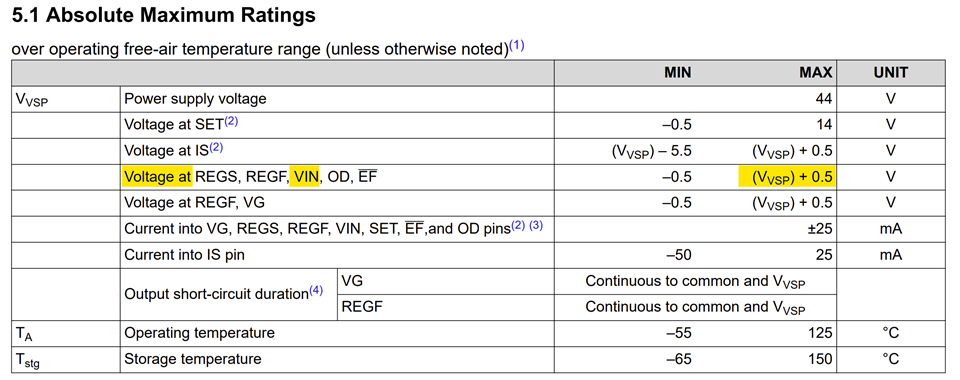Click footnote (2) beside Voltage at IS
Viewport: 960px width, 380px height.
(x=217, y=147)
